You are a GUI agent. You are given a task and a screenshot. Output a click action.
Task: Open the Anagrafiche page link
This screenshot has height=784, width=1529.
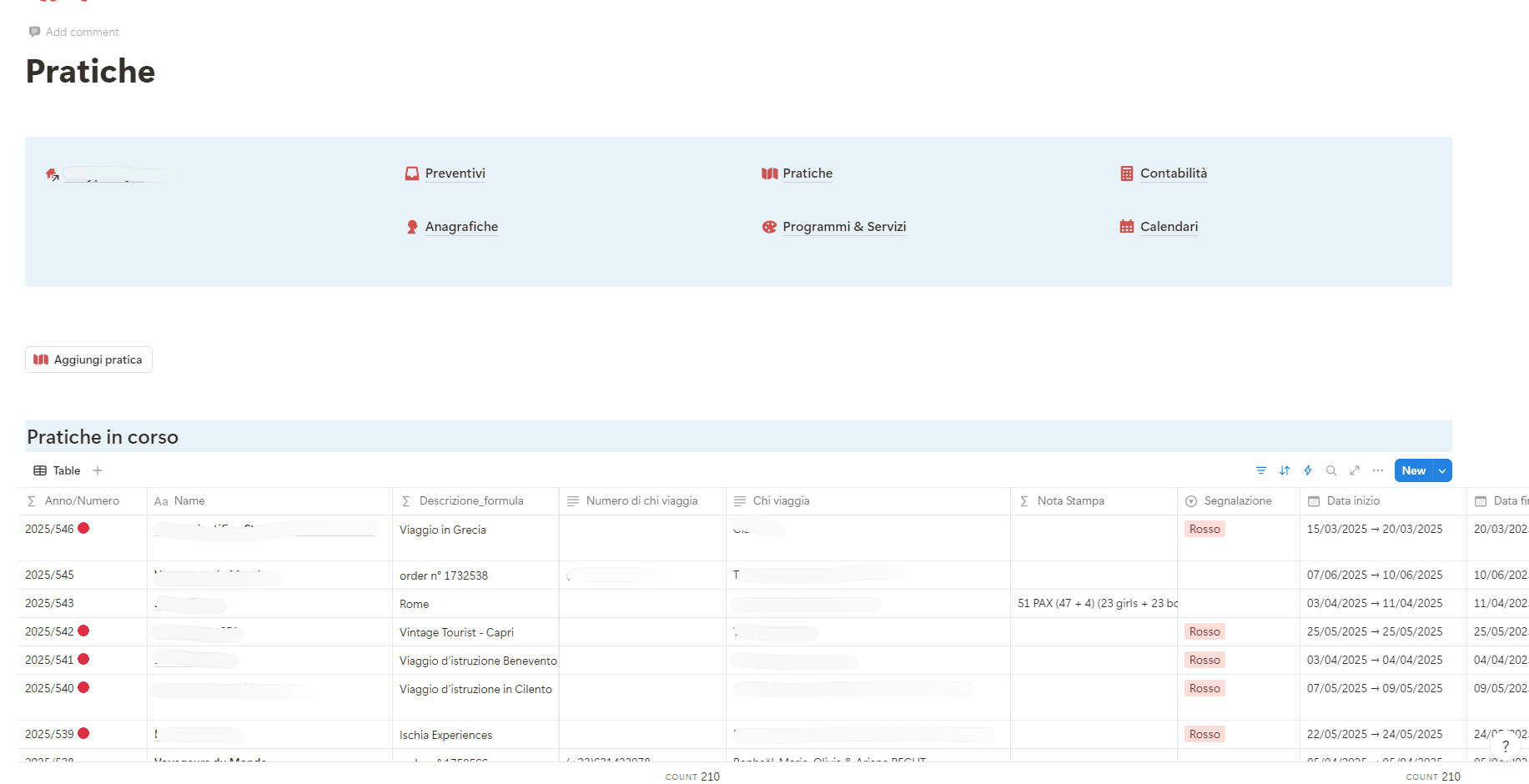tap(461, 227)
